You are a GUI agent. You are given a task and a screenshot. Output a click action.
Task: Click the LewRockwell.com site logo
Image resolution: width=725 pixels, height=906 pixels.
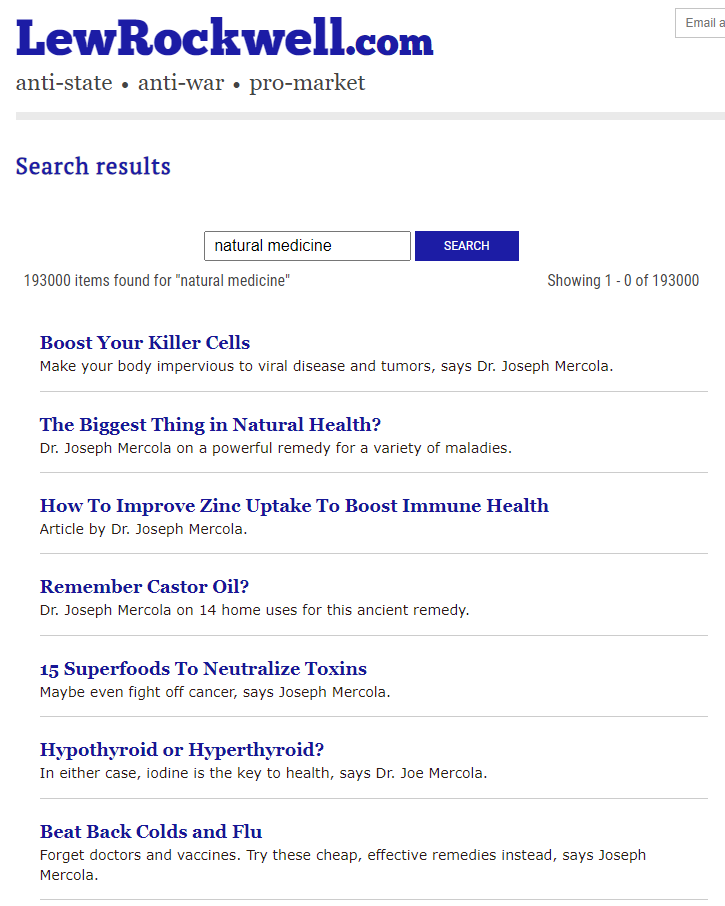(224, 38)
